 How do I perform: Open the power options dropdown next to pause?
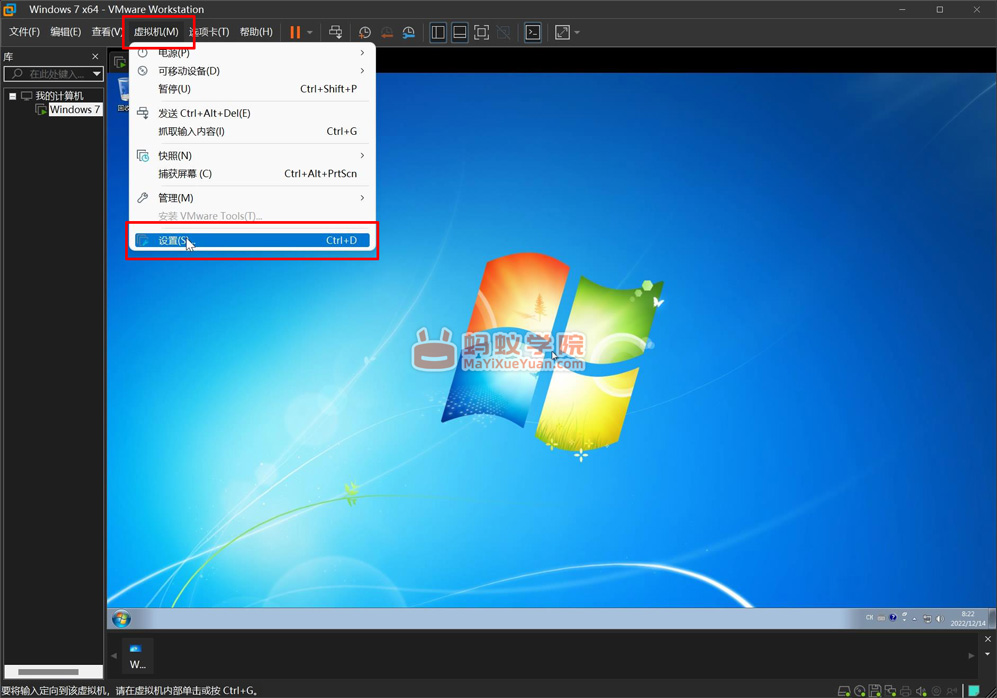click(310, 32)
